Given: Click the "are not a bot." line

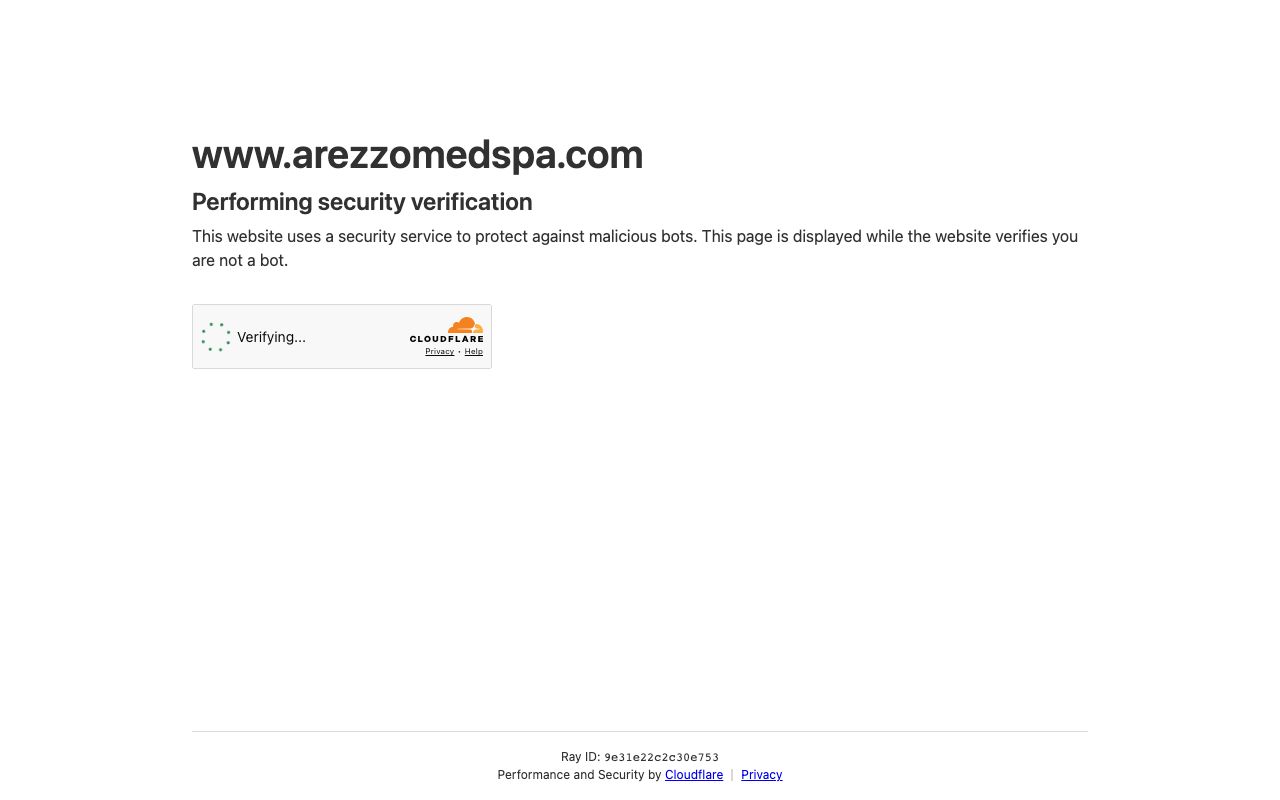Looking at the screenshot, I should (x=240, y=260).
